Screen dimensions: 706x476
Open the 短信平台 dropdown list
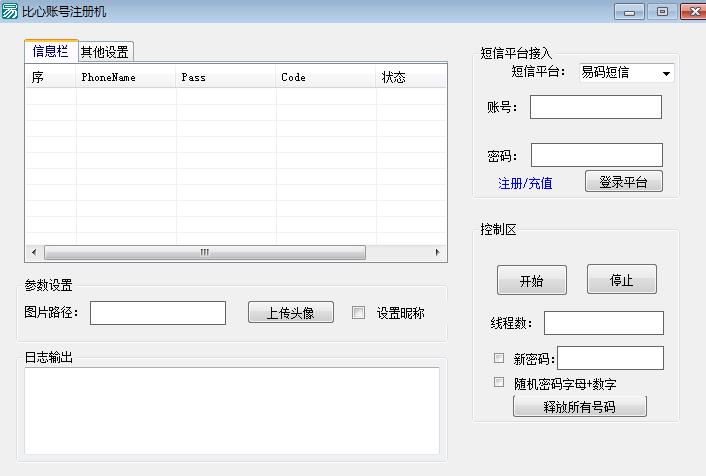tap(665, 73)
